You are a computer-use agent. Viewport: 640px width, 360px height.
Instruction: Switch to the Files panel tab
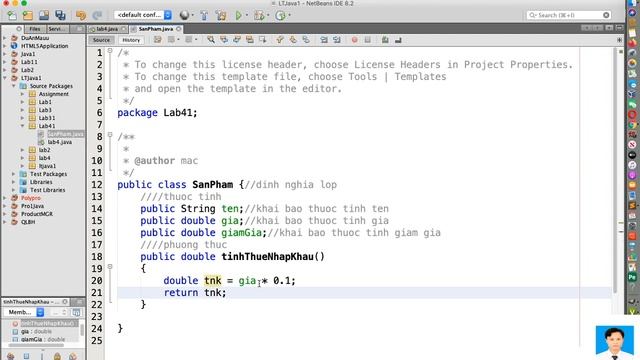tap(35, 29)
